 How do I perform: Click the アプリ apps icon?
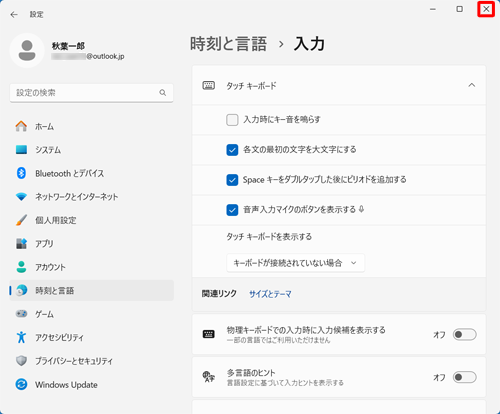click(21, 243)
